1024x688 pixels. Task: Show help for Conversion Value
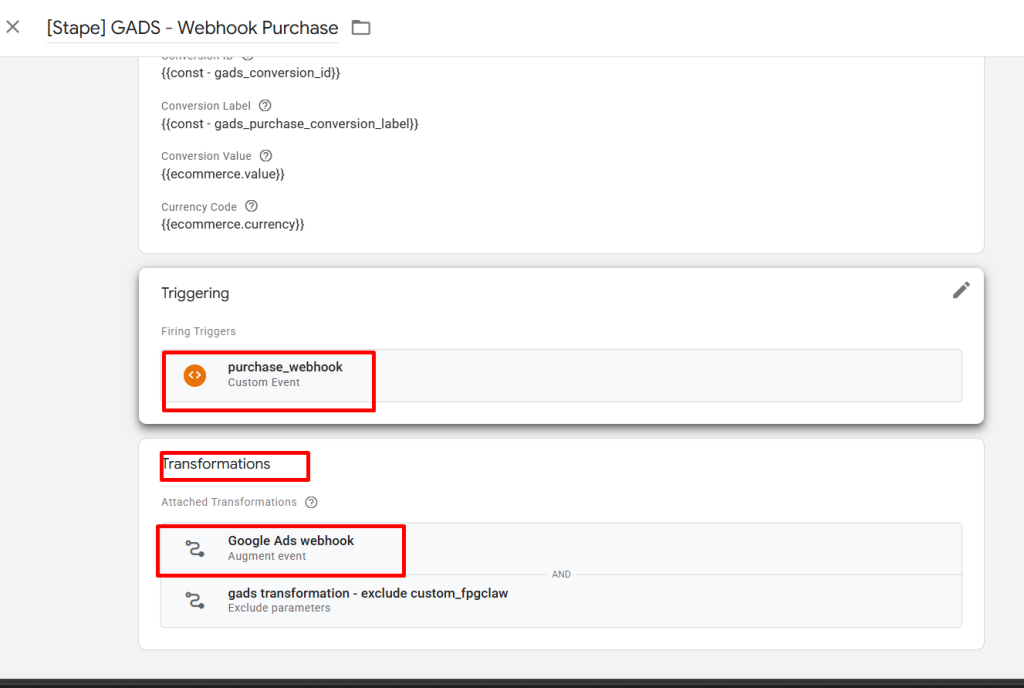point(266,156)
